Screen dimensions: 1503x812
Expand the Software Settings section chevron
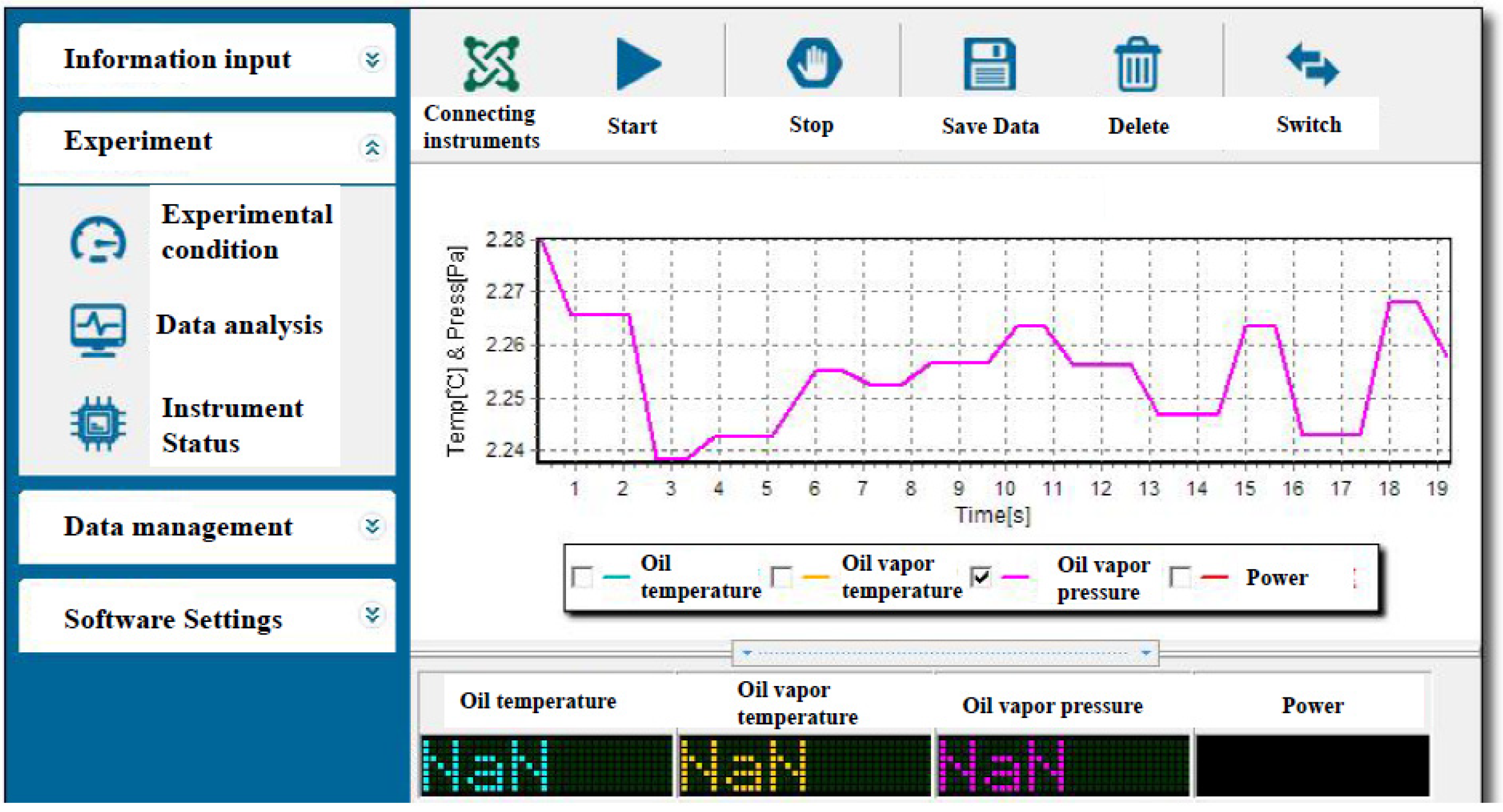[x=372, y=615]
